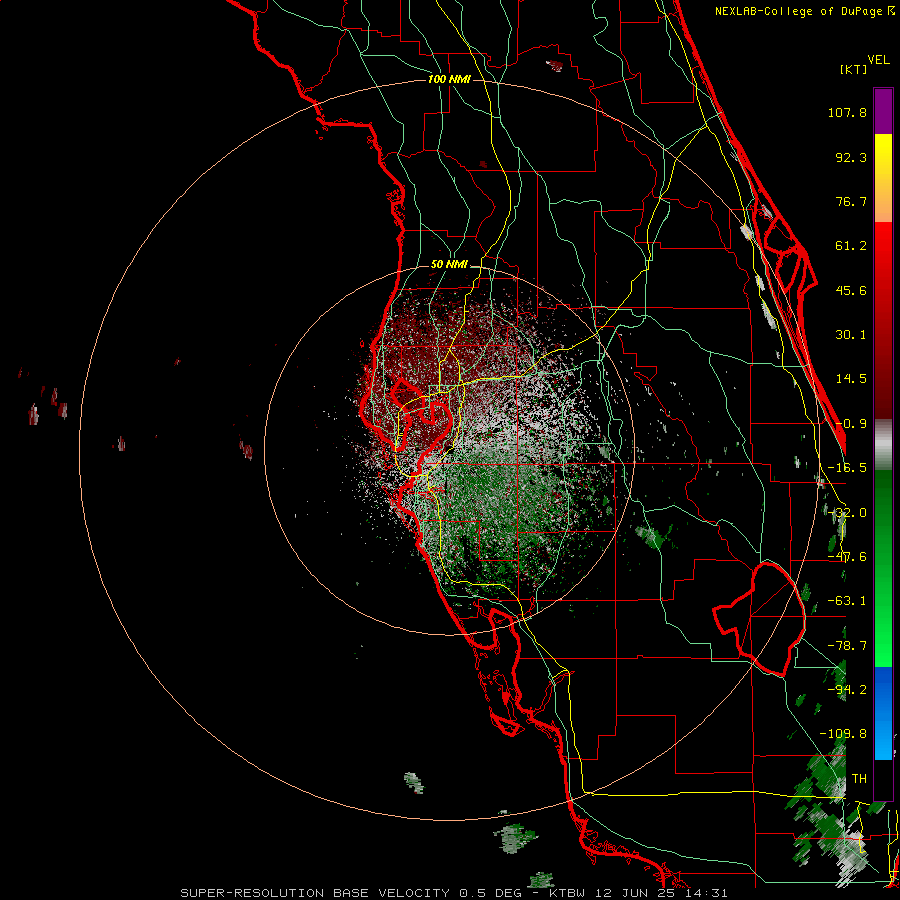
Task: Click the NEXLAB-College of DuPage header text
Action: click(x=804, y=11)
